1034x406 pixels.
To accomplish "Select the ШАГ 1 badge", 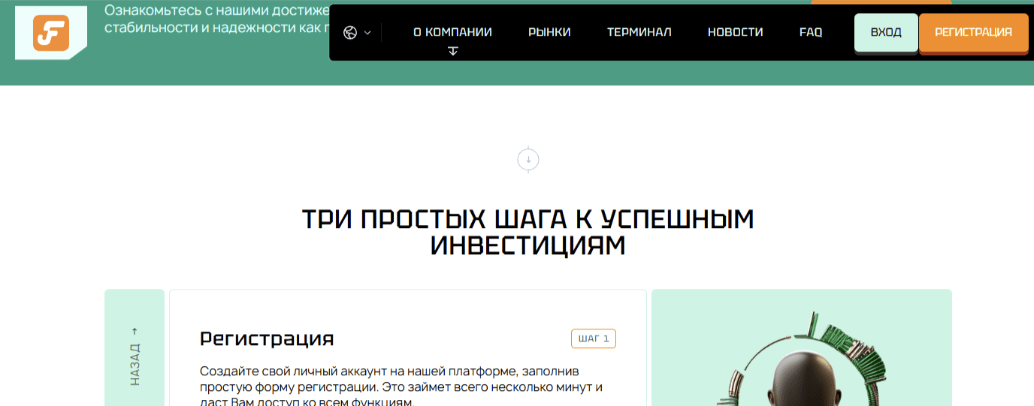I will click(593, 339).
